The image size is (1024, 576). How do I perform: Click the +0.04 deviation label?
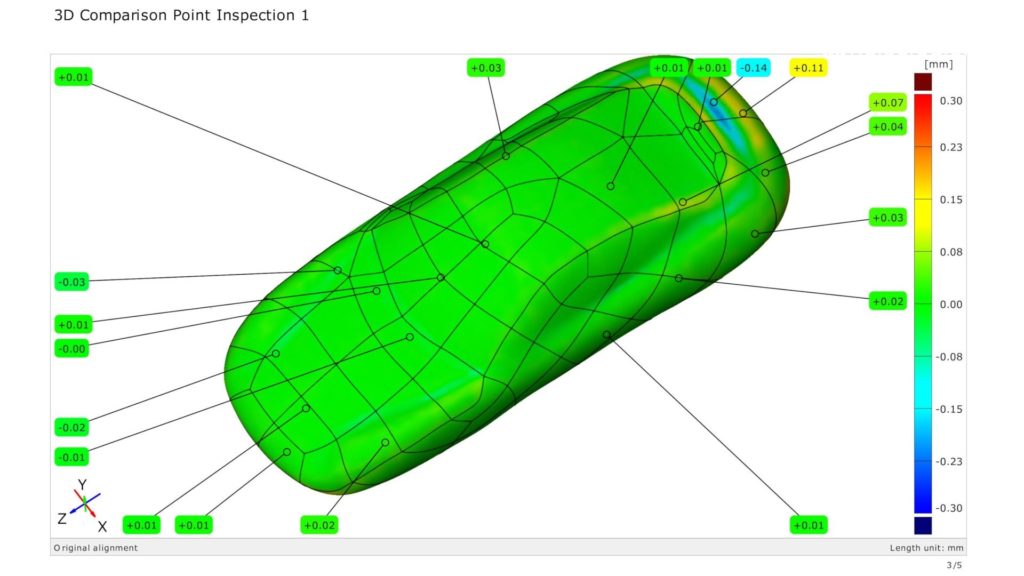(888, 127)
